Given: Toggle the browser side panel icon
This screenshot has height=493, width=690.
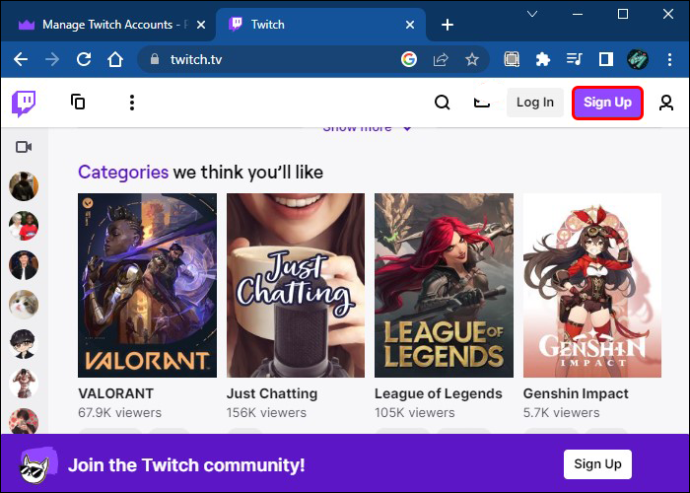Looking at the screenshot, I should coord(606,59).
